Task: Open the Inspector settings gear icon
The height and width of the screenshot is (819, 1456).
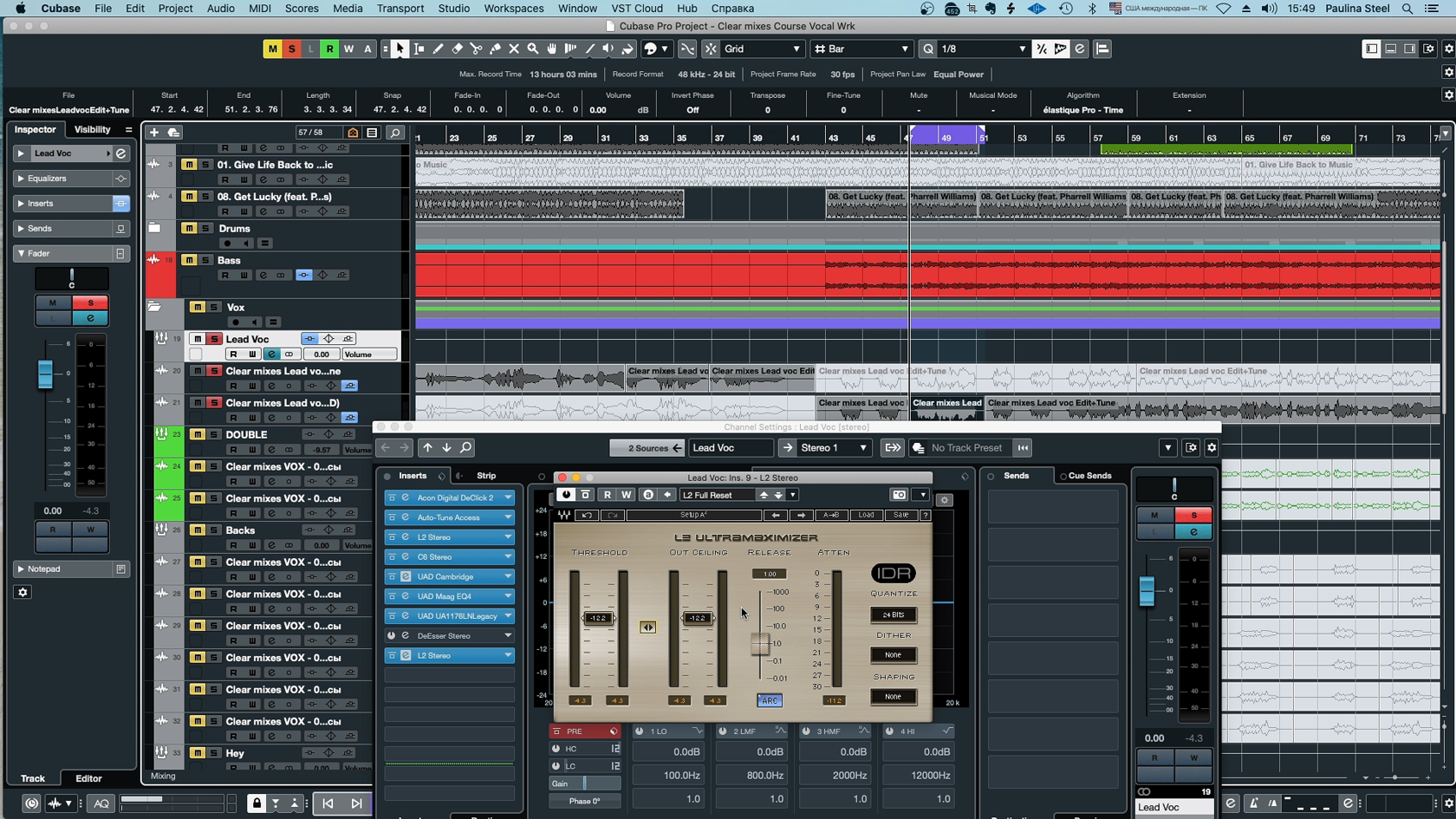Action: [x=23, y=593]
